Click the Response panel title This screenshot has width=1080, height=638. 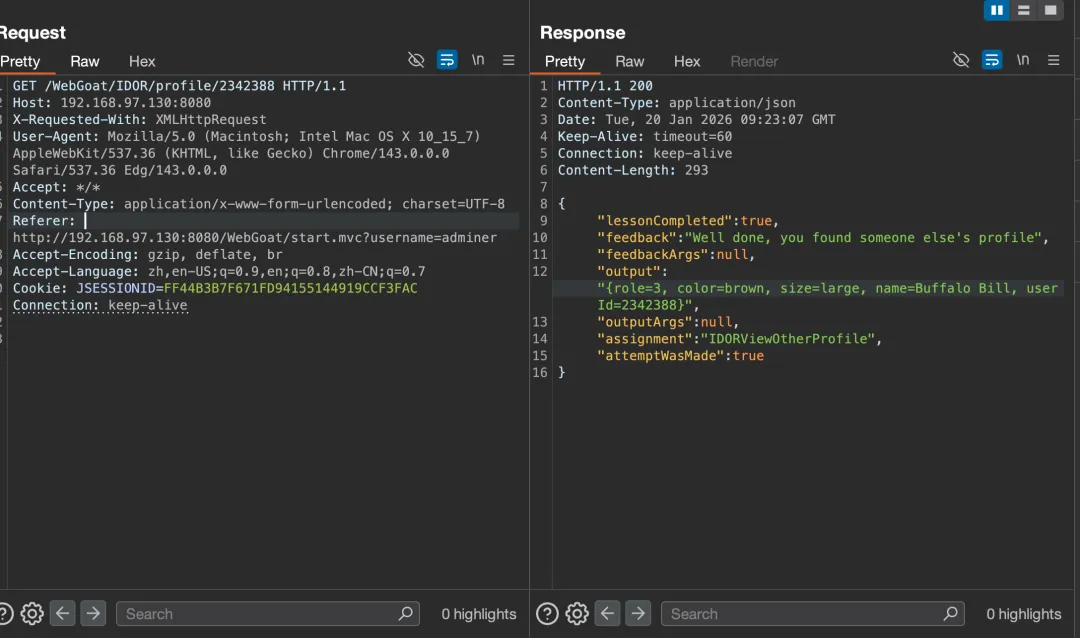pos(582,32)
